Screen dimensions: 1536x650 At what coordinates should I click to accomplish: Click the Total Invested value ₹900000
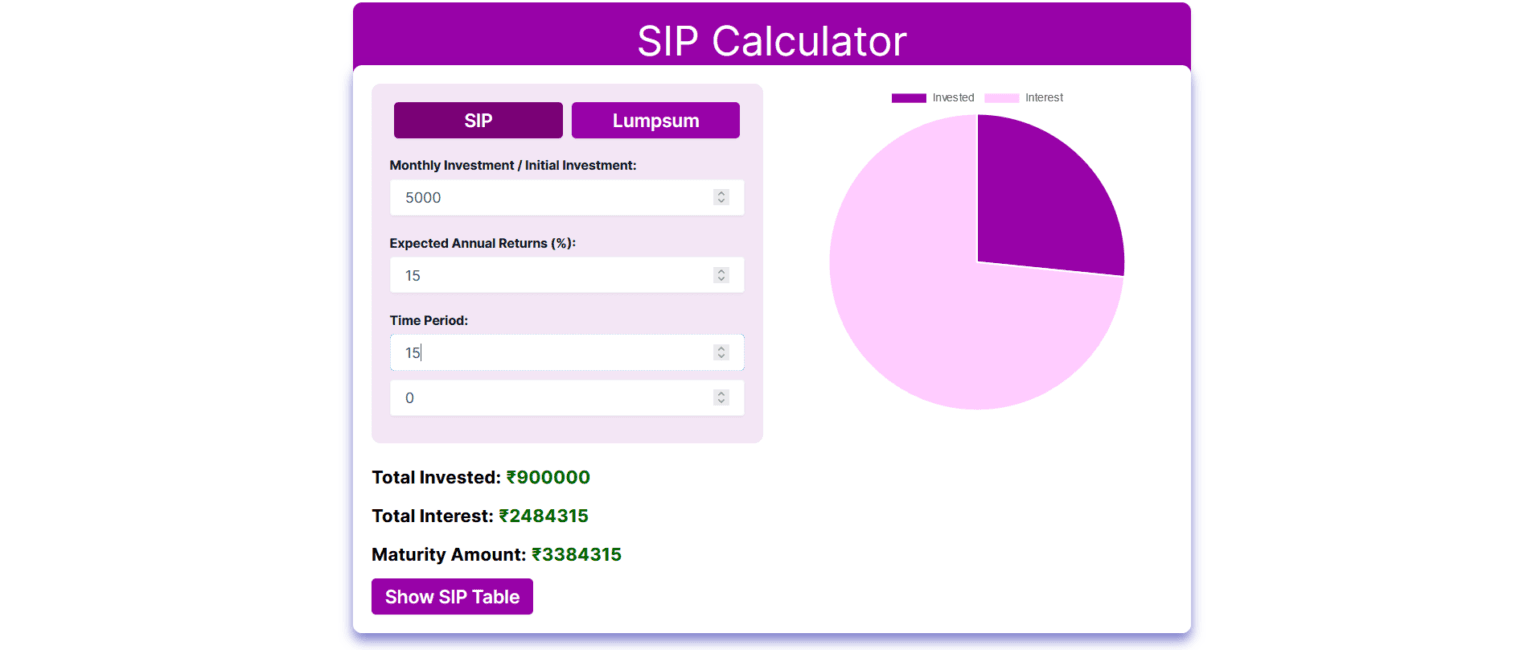(548, 477)
